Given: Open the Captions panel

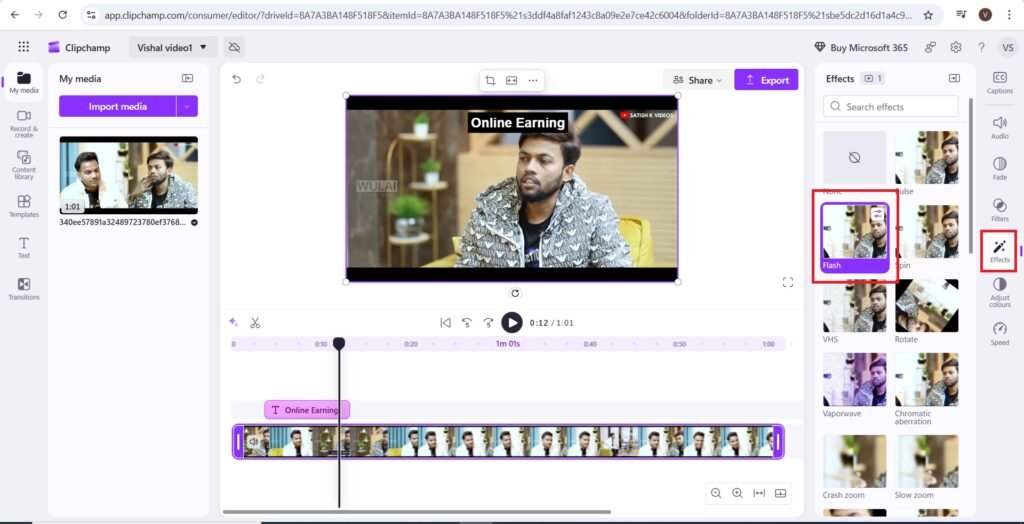Looking at the screenshot, I should point(1000,83).
